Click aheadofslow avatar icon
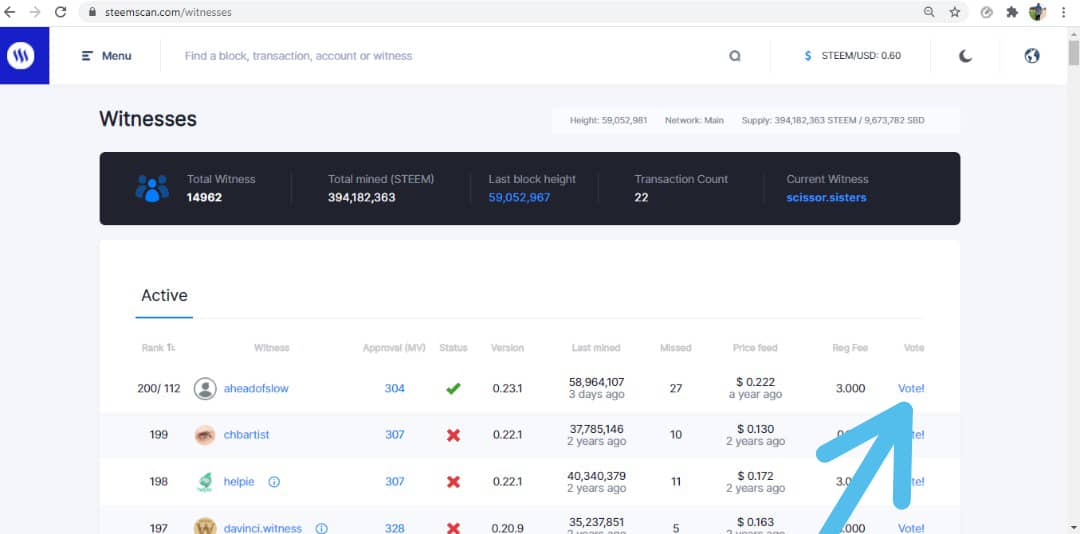 coord(205,389)
